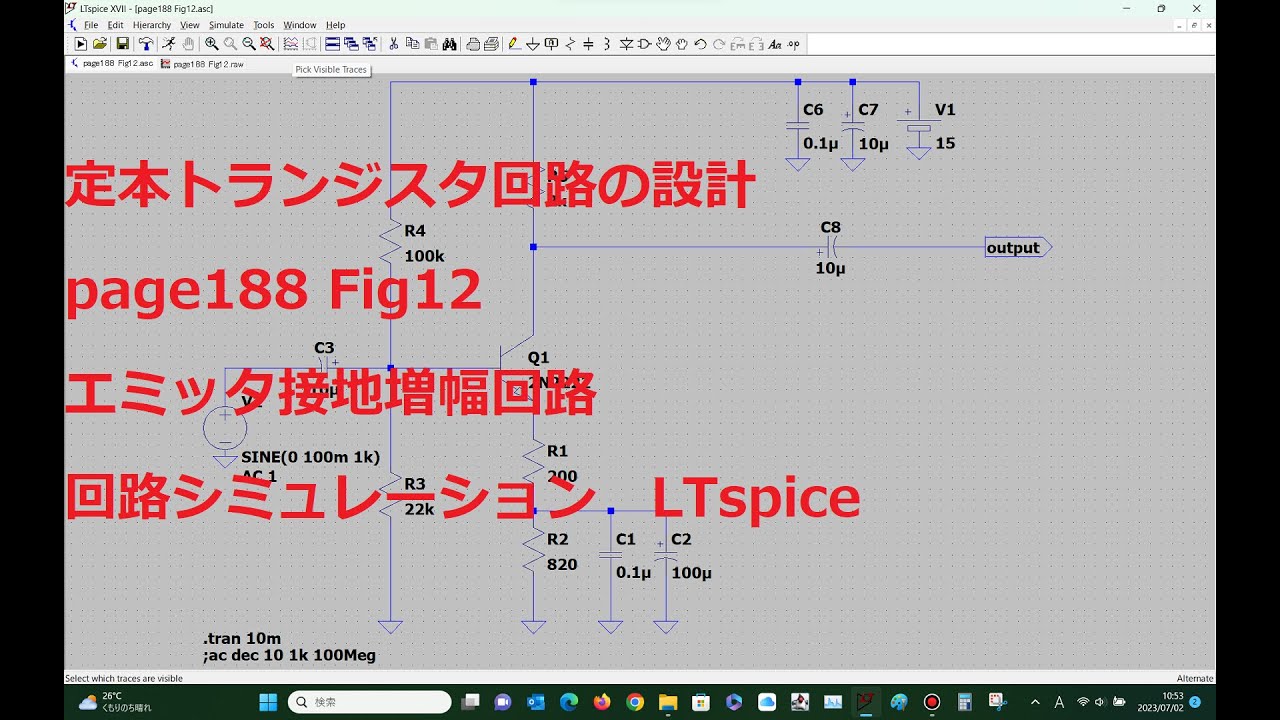Viewport: 1280px width, 720px height.
Task: Click the .tran 10m directive text
Action: (x=242, y=639)
